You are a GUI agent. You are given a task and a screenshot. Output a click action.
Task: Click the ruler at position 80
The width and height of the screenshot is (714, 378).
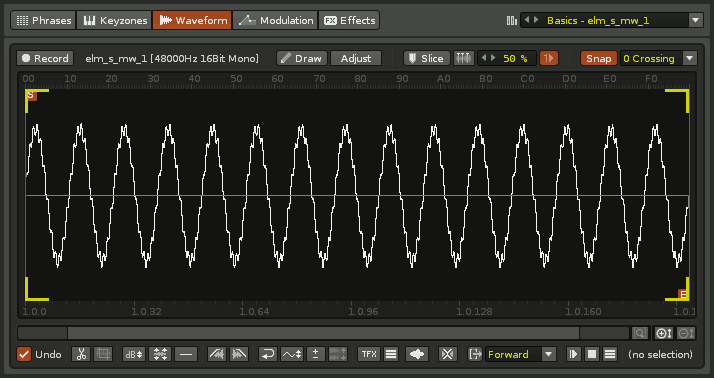(x=361, y=79)
